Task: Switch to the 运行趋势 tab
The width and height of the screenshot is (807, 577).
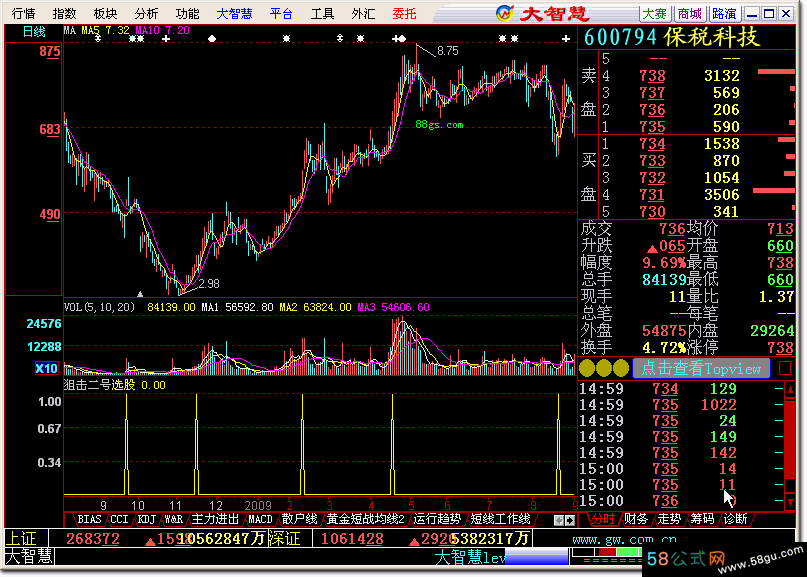Action: (437, 519)
